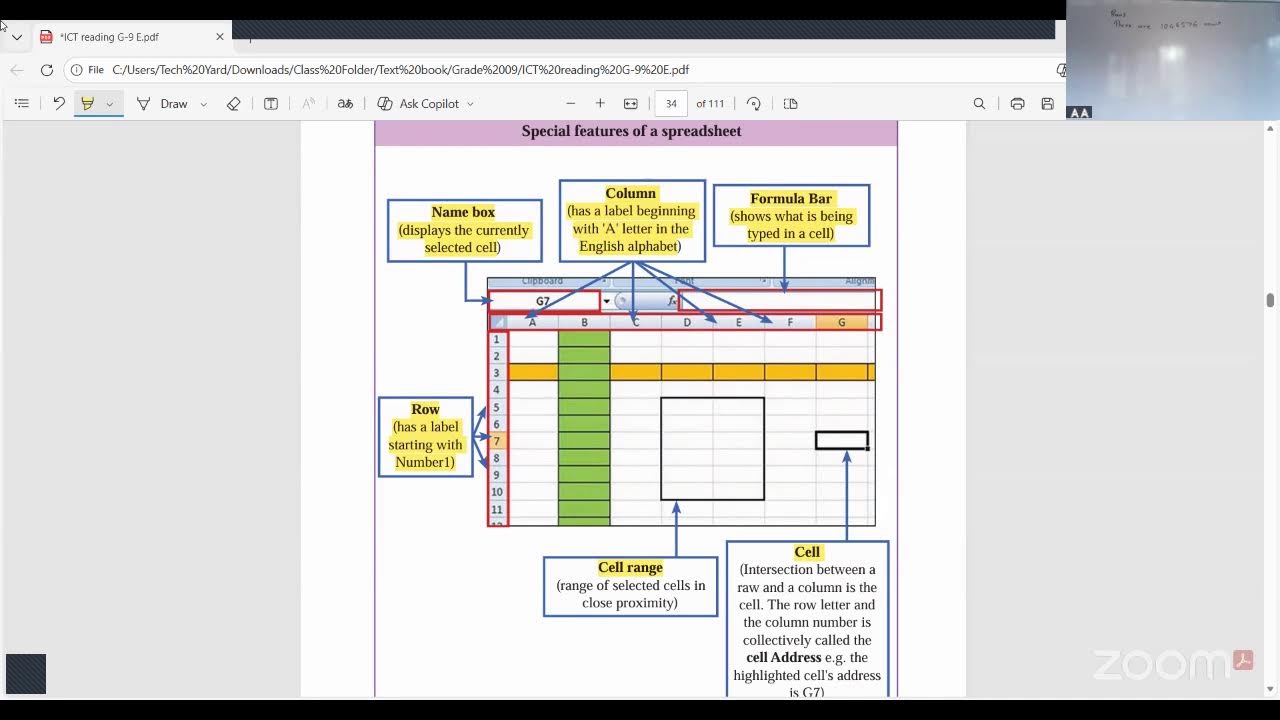Close the ICT reading G-9 E.pdf tab
Screen dimensions: 1280x720
coord(220,37)
